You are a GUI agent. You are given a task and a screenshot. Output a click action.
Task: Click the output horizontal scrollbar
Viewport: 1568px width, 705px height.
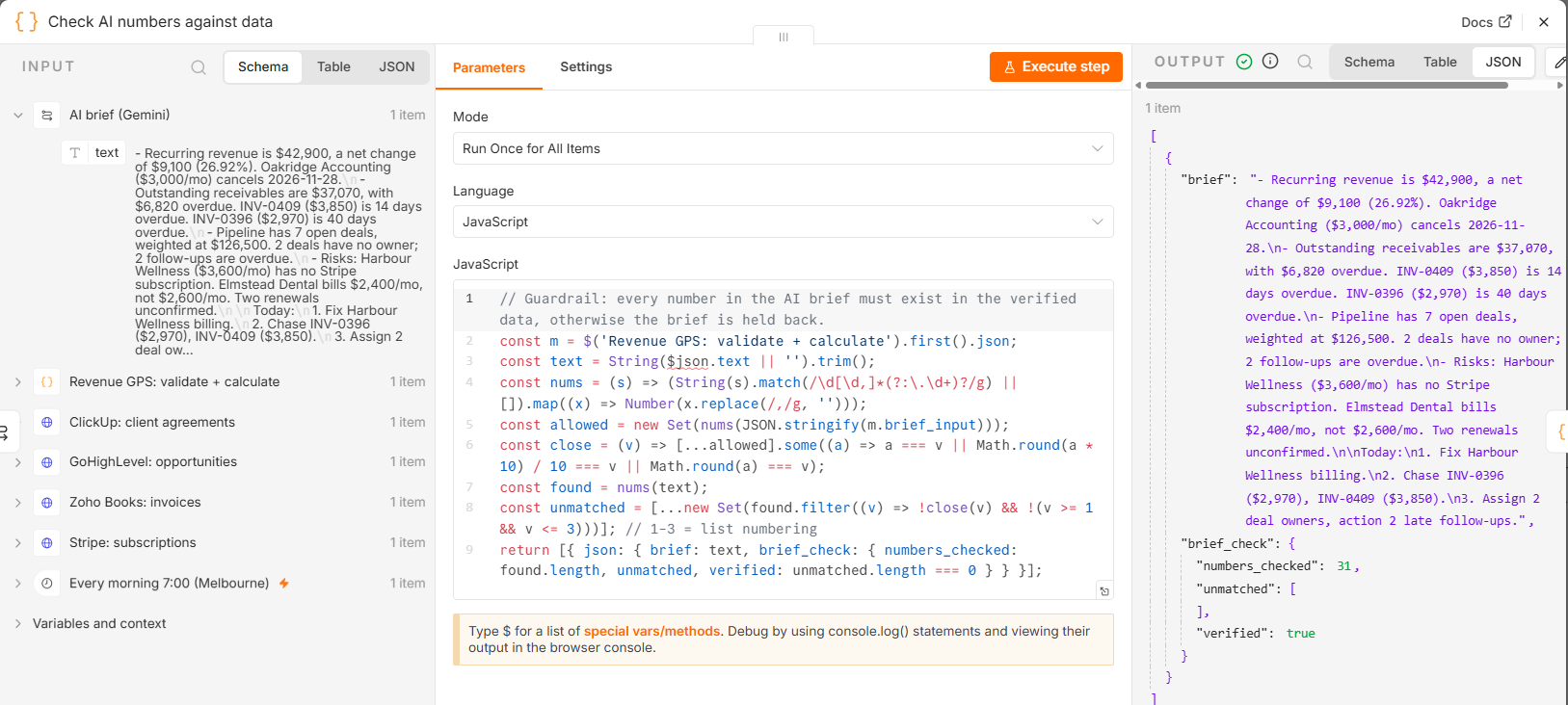pos(1326,85)
